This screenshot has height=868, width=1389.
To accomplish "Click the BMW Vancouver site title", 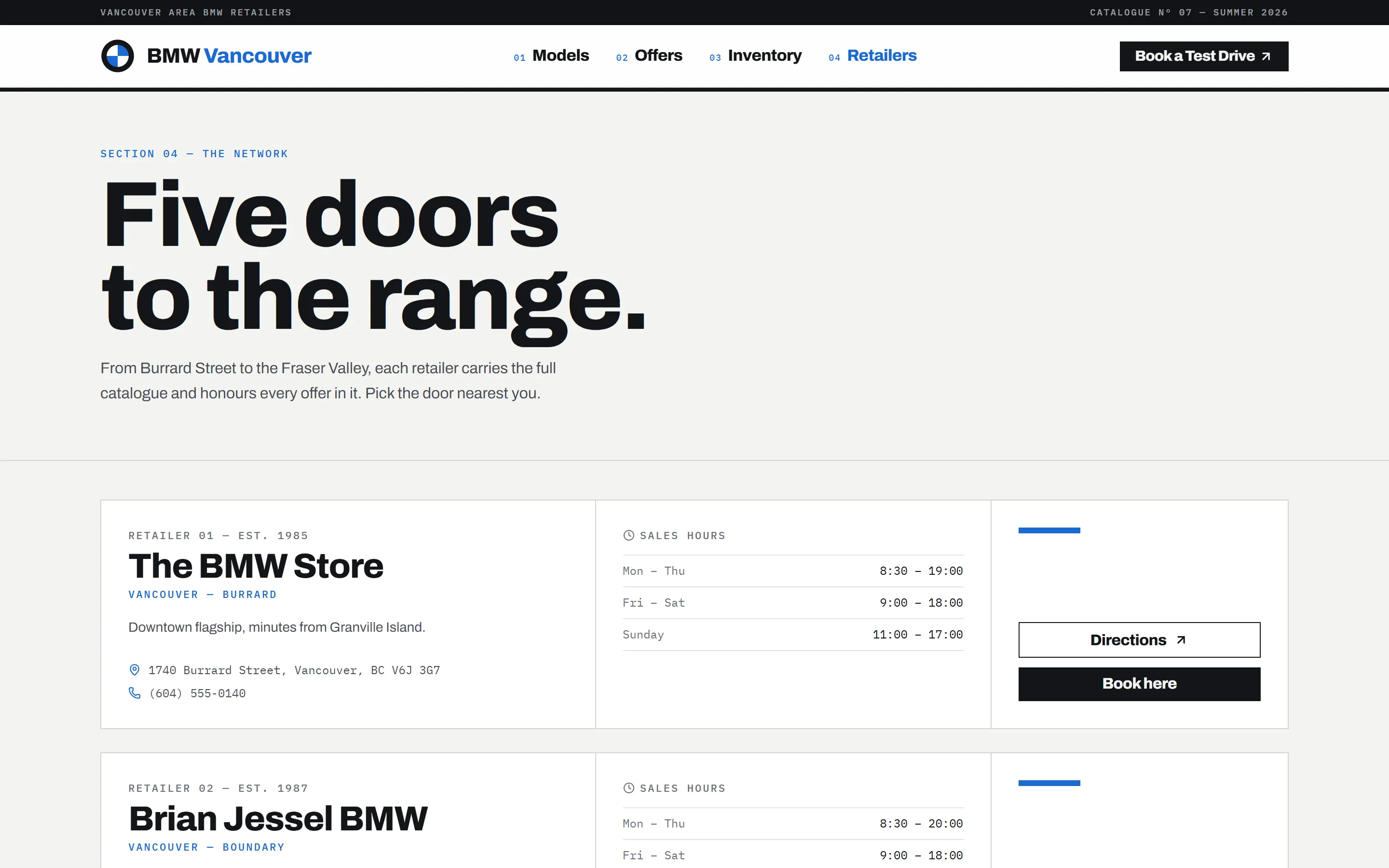I will [229, 55].
